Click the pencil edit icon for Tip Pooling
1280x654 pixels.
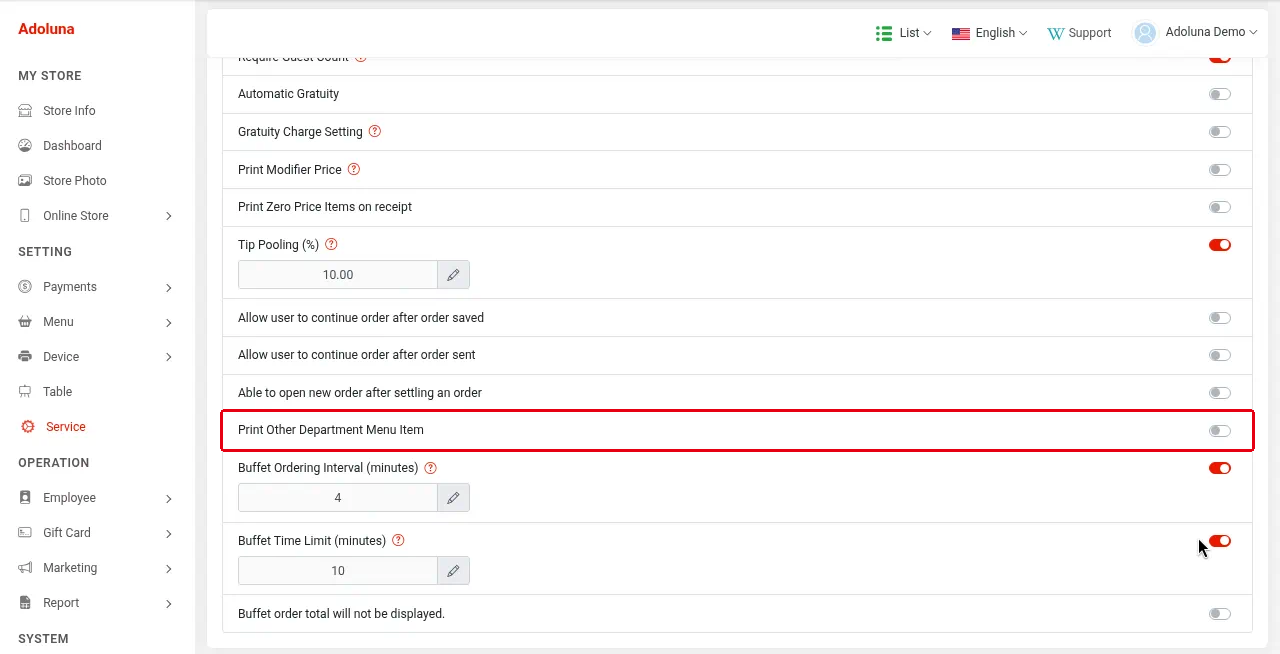click(453, 275)
